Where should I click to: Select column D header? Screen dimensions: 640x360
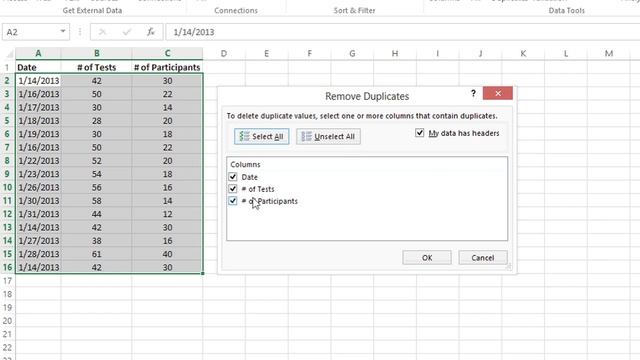pyautogui.click(x=224, y=53)
